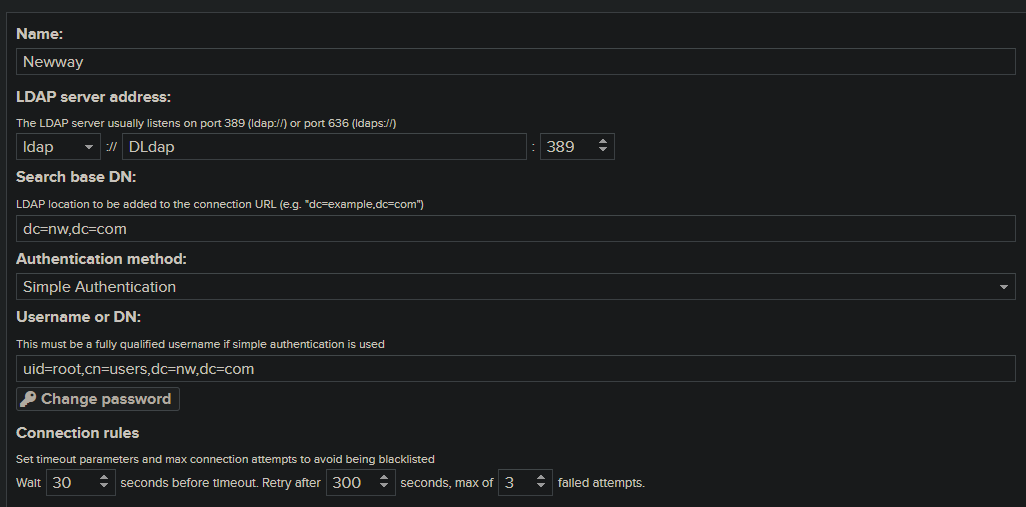
Task: Increase the max failed attempts
Action: [x=541, y=477]
